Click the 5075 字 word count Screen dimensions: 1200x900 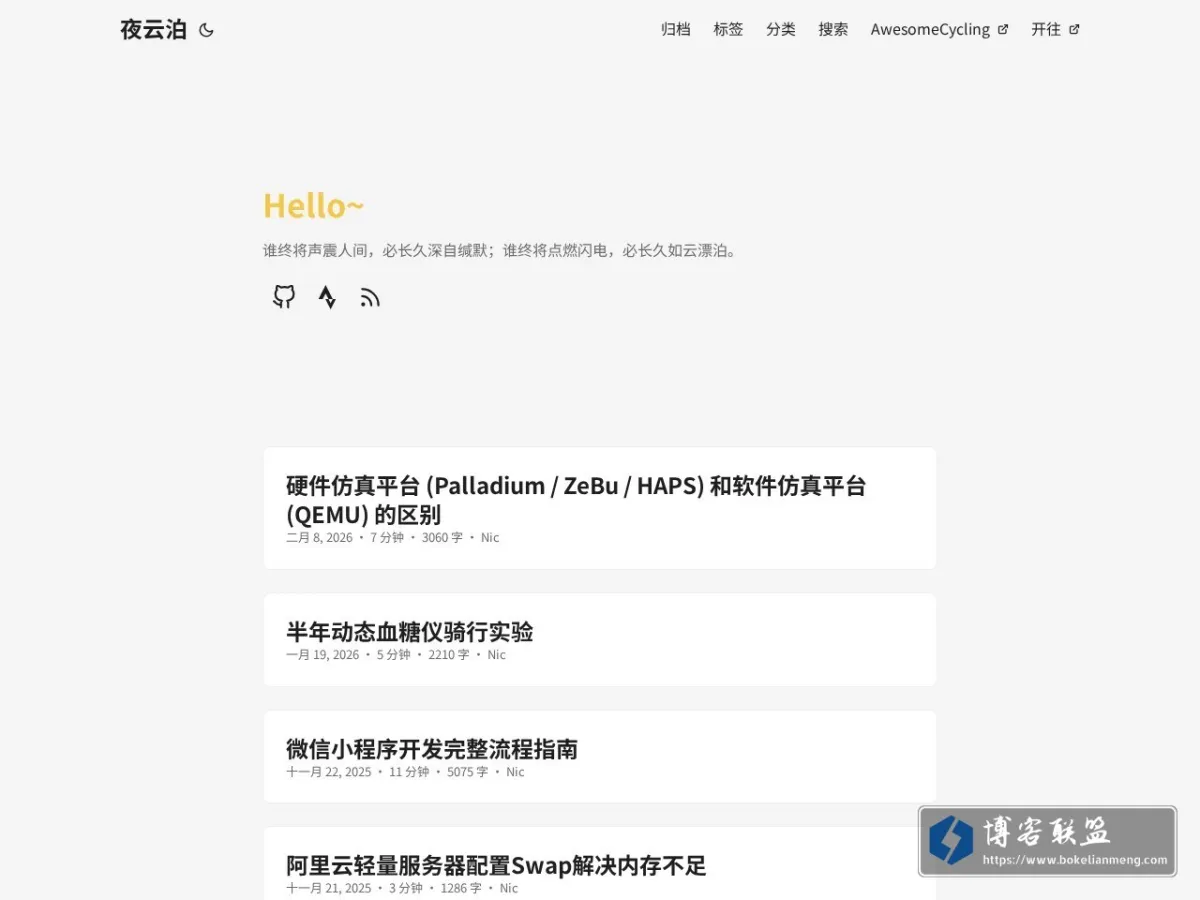click(x=468, y=772)
